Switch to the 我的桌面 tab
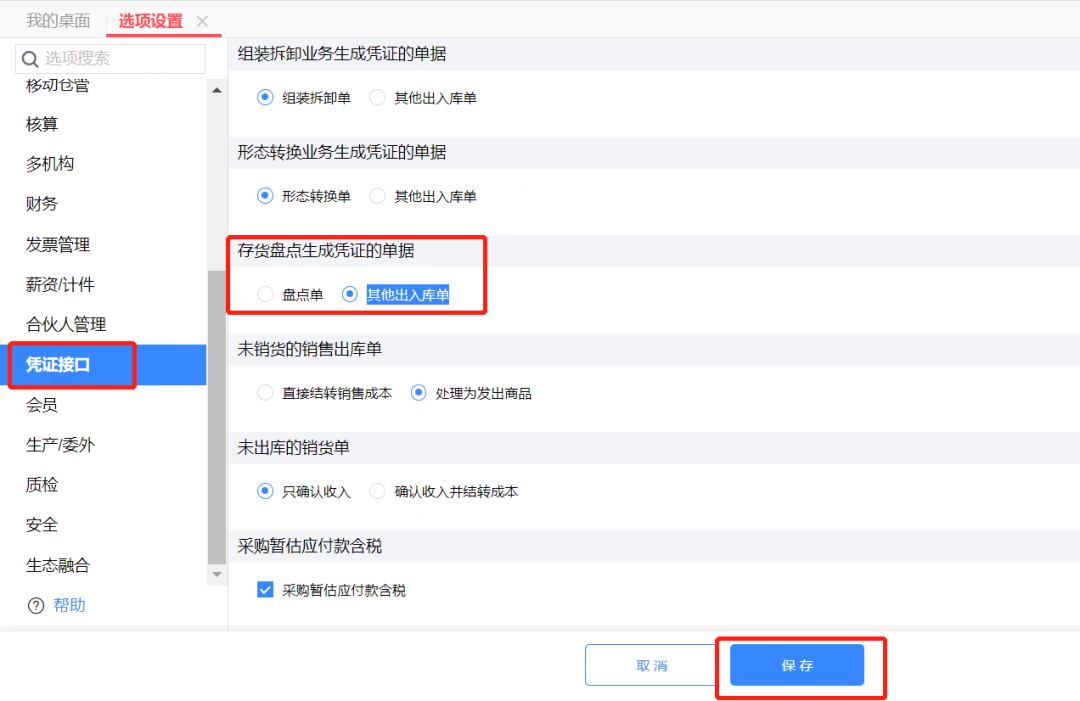 click(58, 21)
